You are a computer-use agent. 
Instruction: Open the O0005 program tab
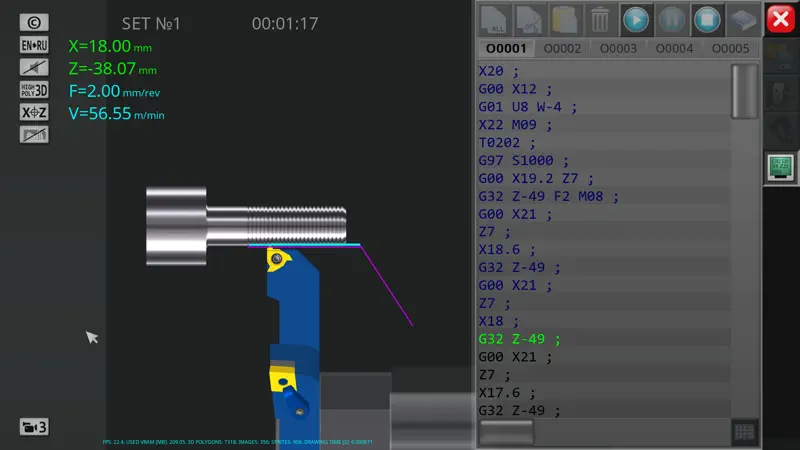(731, 48)
